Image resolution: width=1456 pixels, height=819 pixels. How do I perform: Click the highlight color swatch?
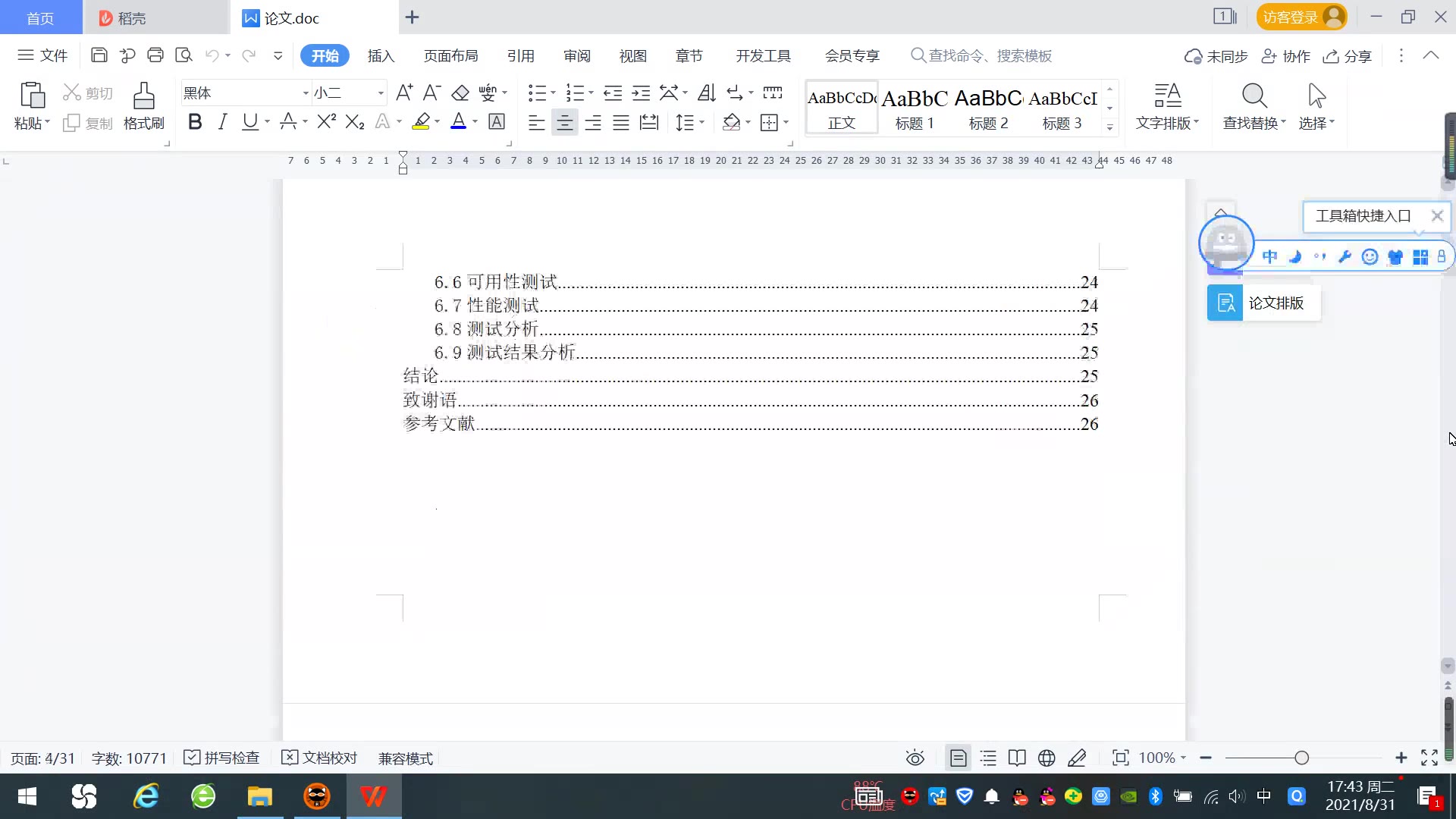[421, 121]
